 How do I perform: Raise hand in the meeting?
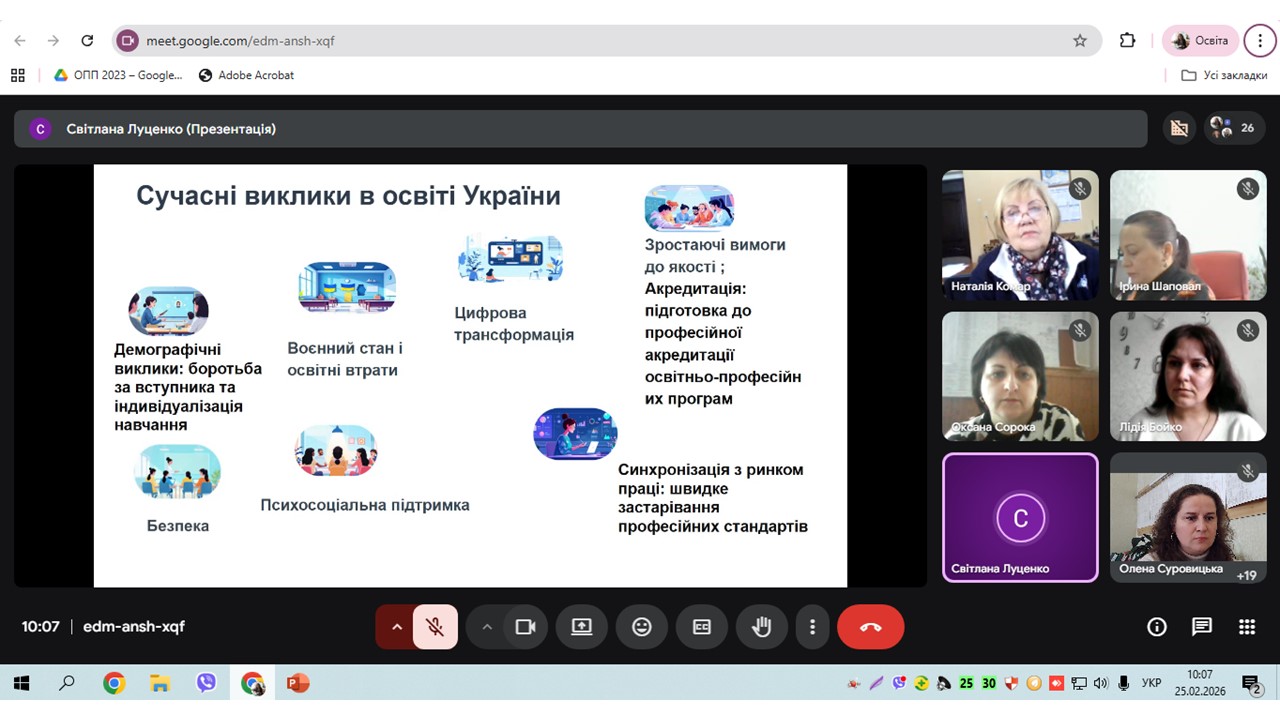click(762, 627)
